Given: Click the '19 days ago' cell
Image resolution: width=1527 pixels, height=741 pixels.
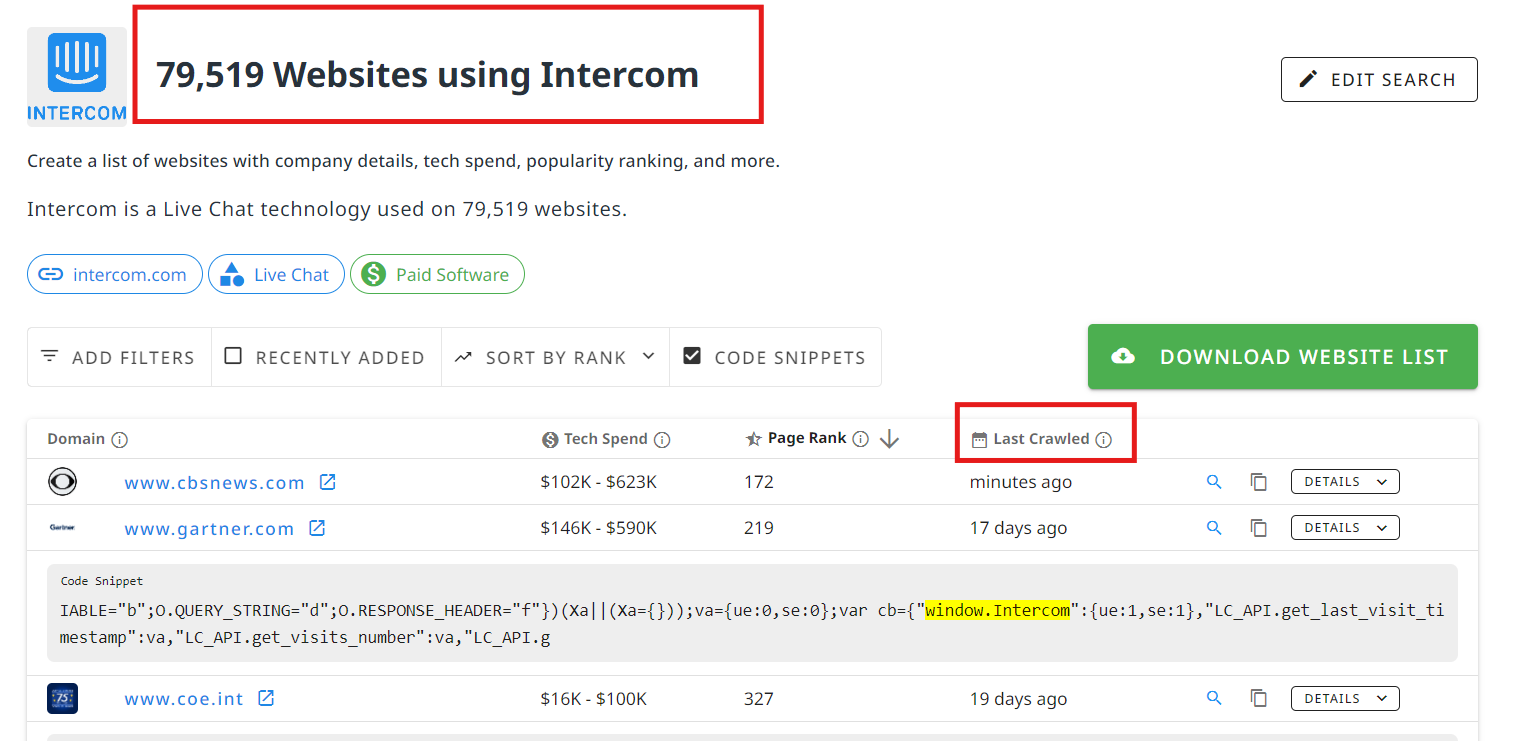Looking at the screenshot, I should click(x=1018, y=699).
